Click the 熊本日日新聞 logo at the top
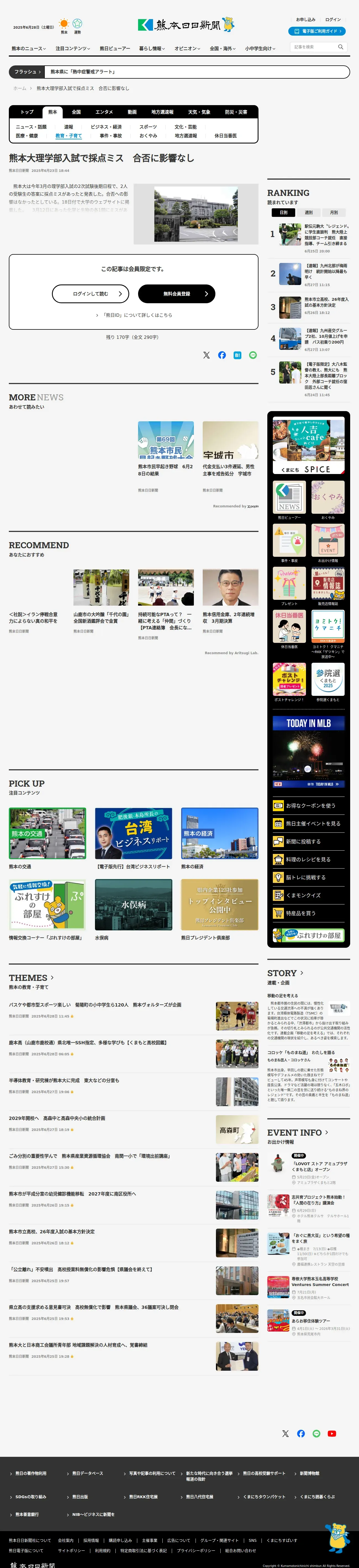The image size is (359, 1568). (186, 24)
